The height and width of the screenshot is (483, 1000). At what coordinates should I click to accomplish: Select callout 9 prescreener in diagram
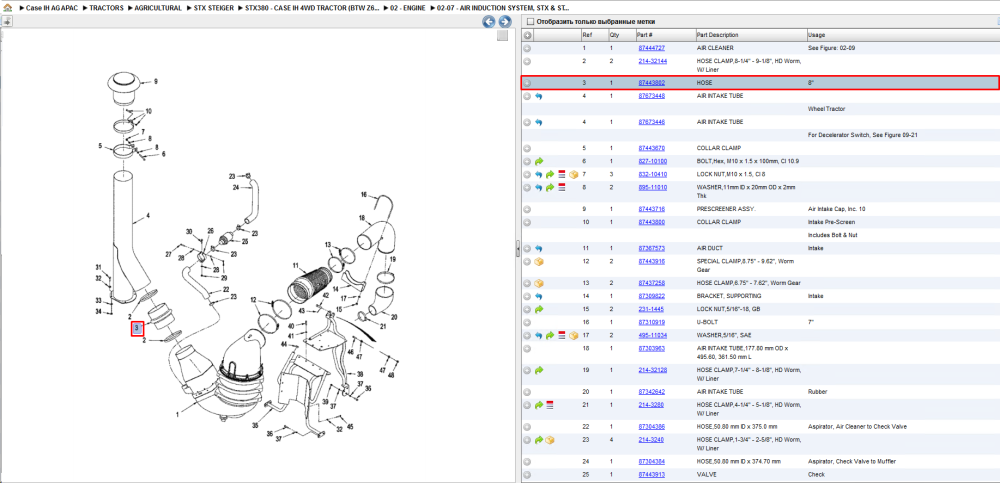pos(155,82)
